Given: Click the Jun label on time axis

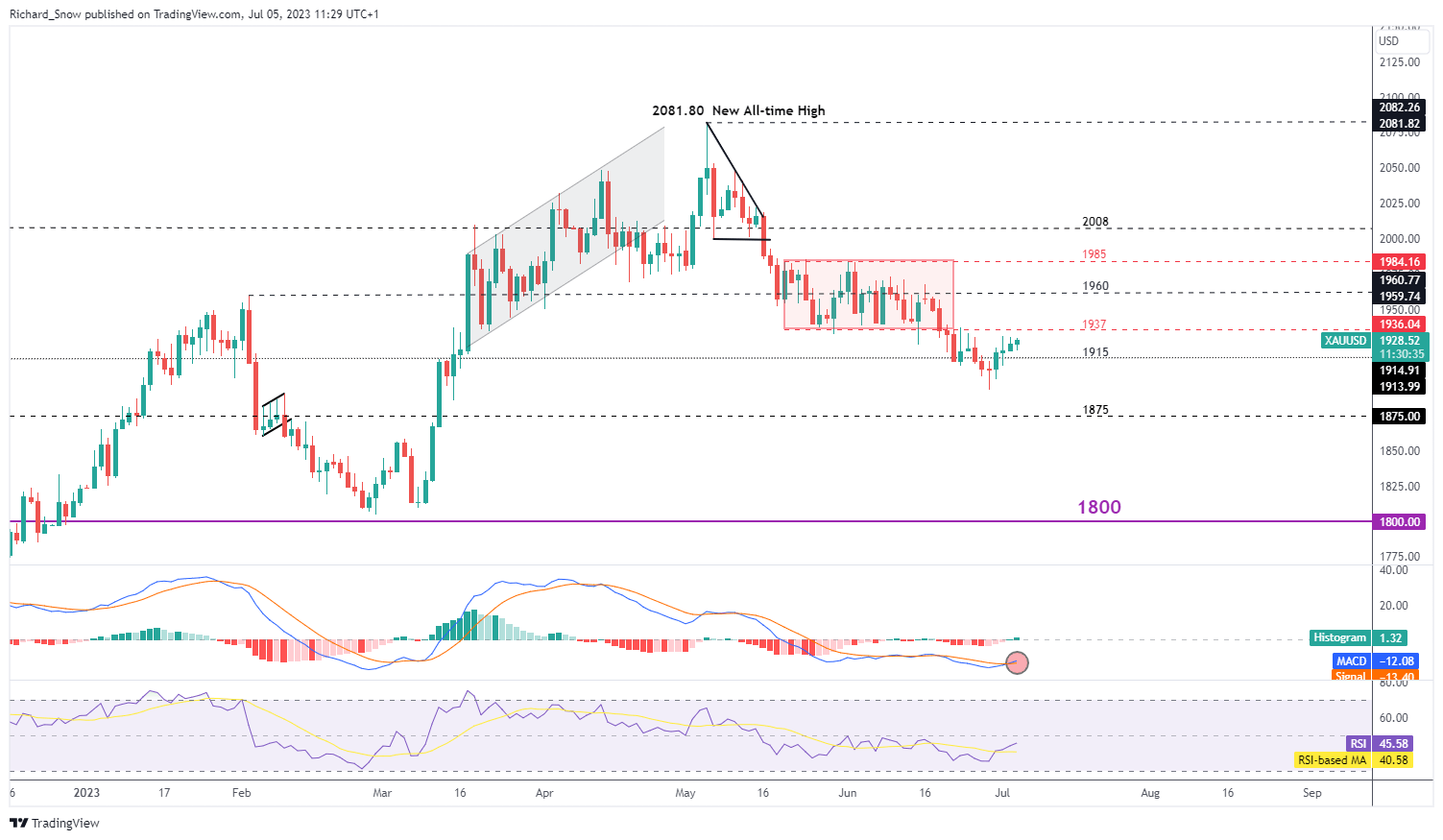Looking at the screenshot, I should [847, 793].
